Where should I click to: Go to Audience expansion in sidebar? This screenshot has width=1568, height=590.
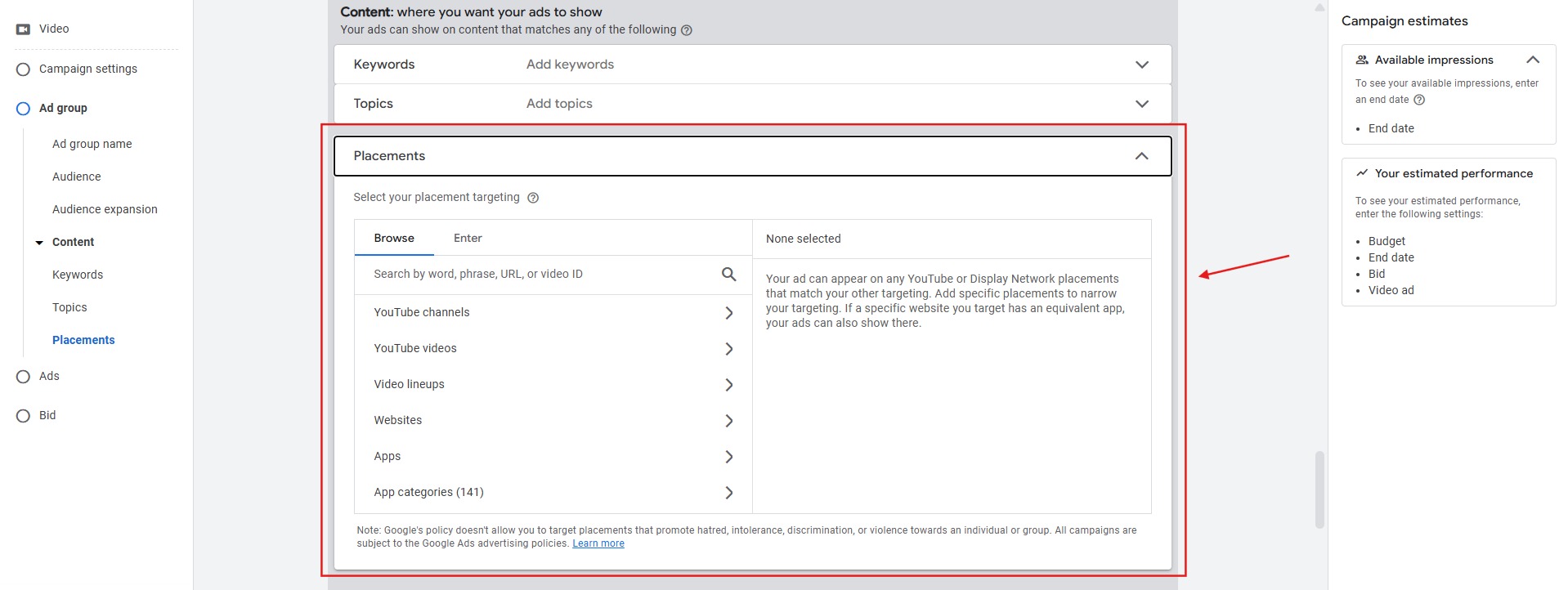105,209
